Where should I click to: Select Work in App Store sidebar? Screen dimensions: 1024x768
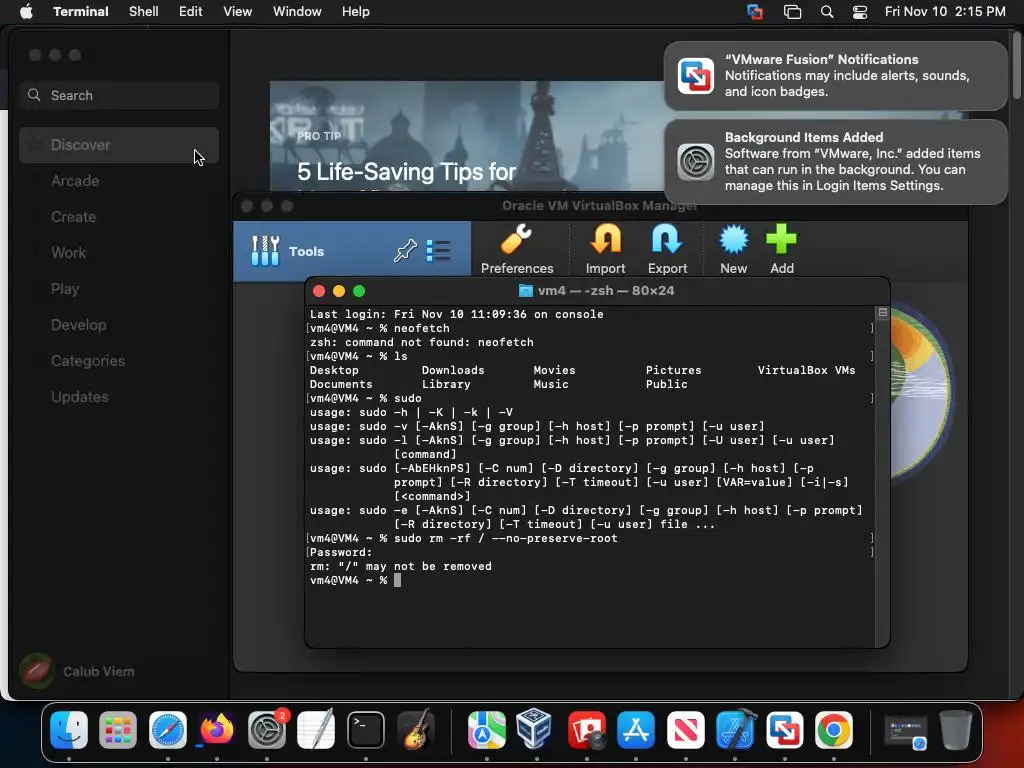[x=119, y=253]
